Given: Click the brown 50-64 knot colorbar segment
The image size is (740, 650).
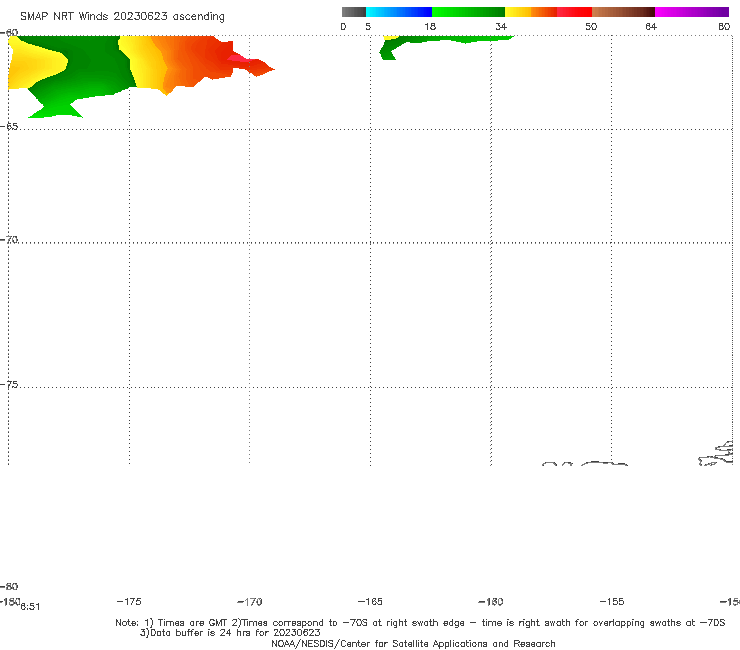Looking at the screenshot, I should [x=623, y=12].
